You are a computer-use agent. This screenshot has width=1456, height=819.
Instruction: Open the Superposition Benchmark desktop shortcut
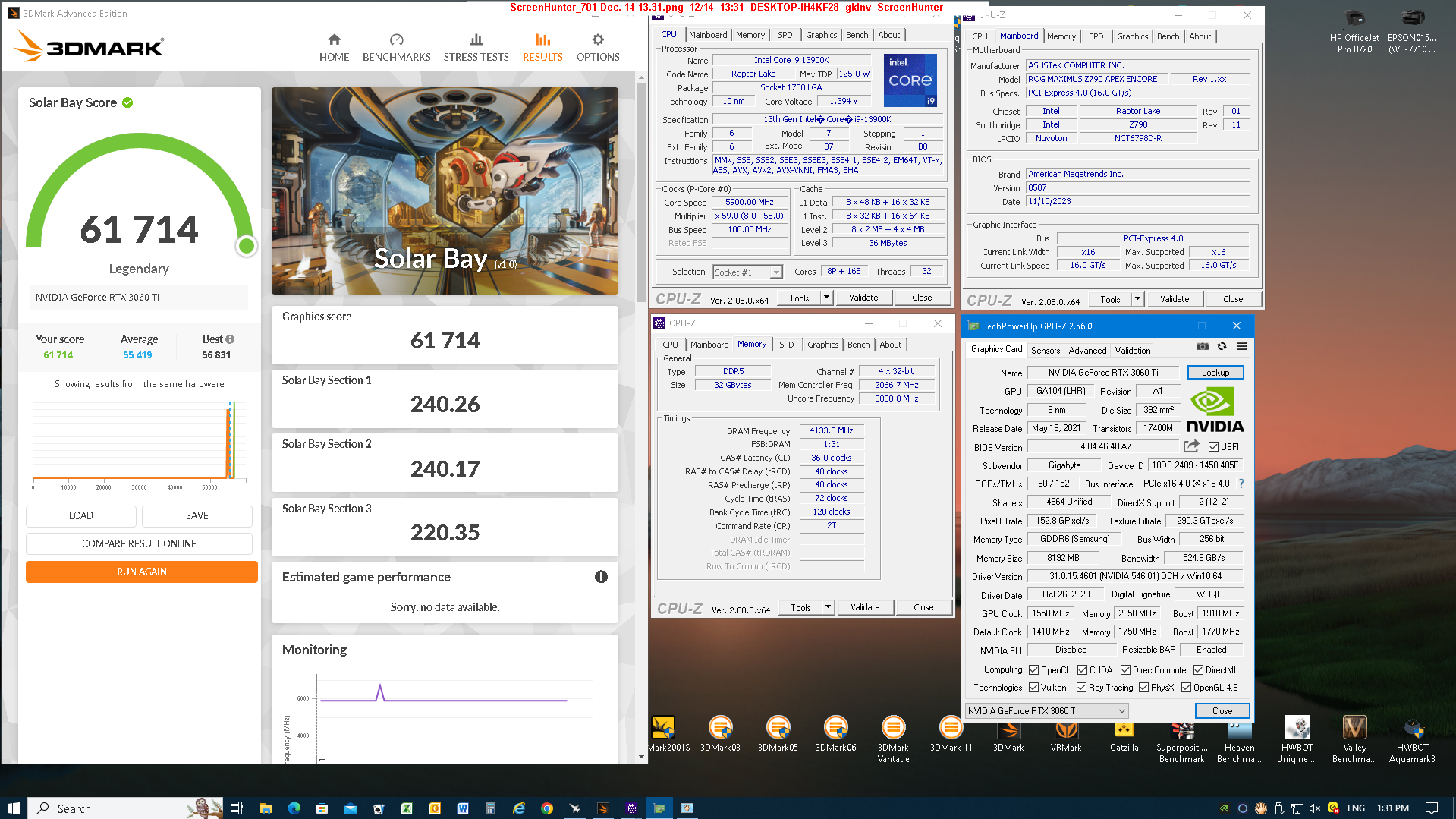(1181, 739)
